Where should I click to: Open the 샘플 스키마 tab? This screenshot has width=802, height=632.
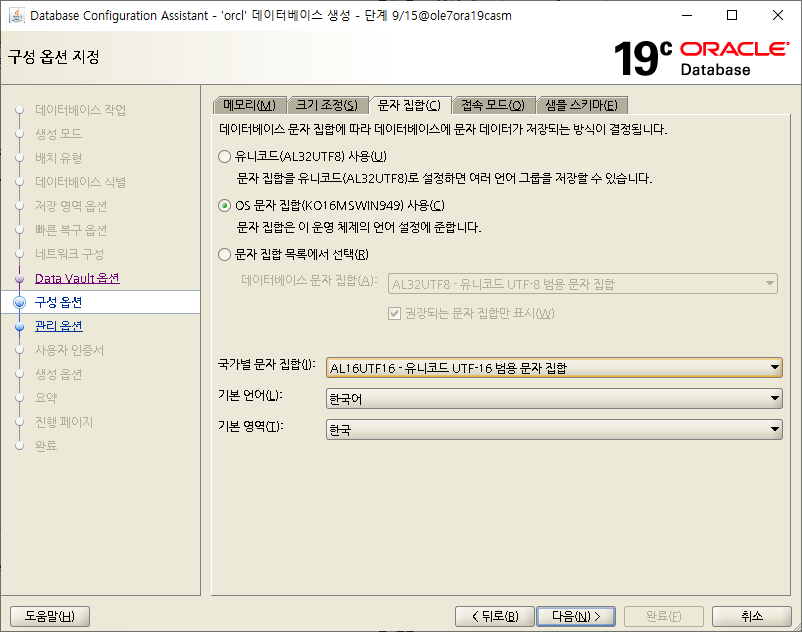582,105
